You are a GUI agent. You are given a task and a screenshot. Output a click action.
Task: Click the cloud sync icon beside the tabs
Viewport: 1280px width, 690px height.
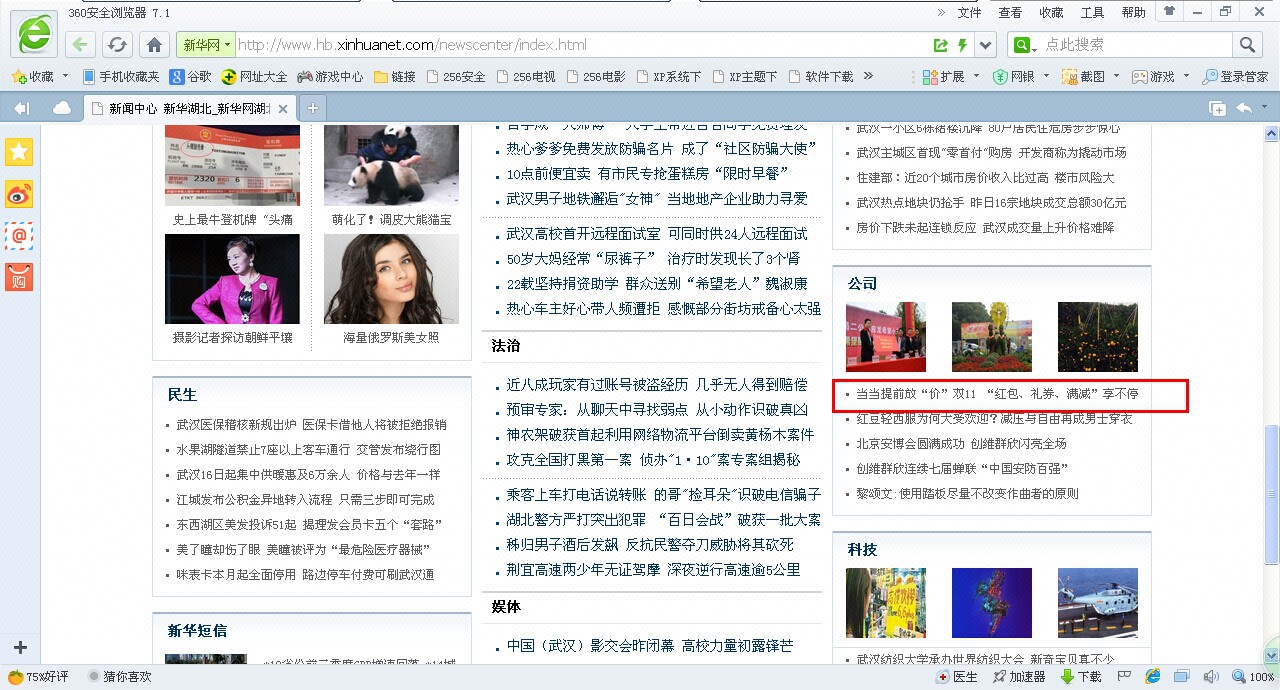point(62,108)
